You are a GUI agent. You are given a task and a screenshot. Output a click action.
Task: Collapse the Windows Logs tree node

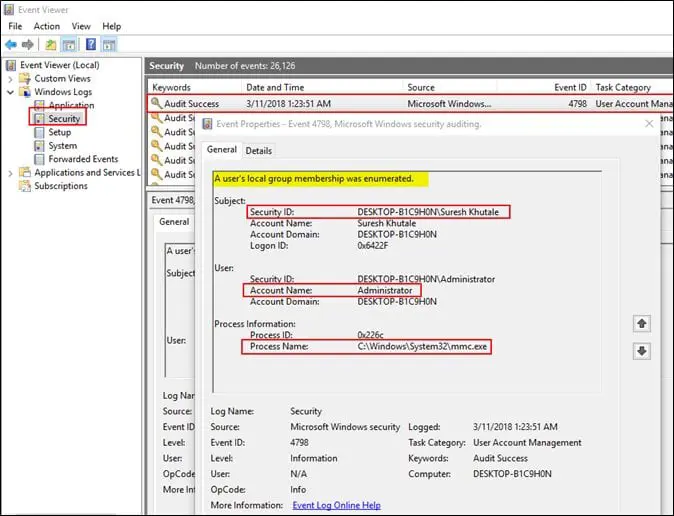[11, 92]
